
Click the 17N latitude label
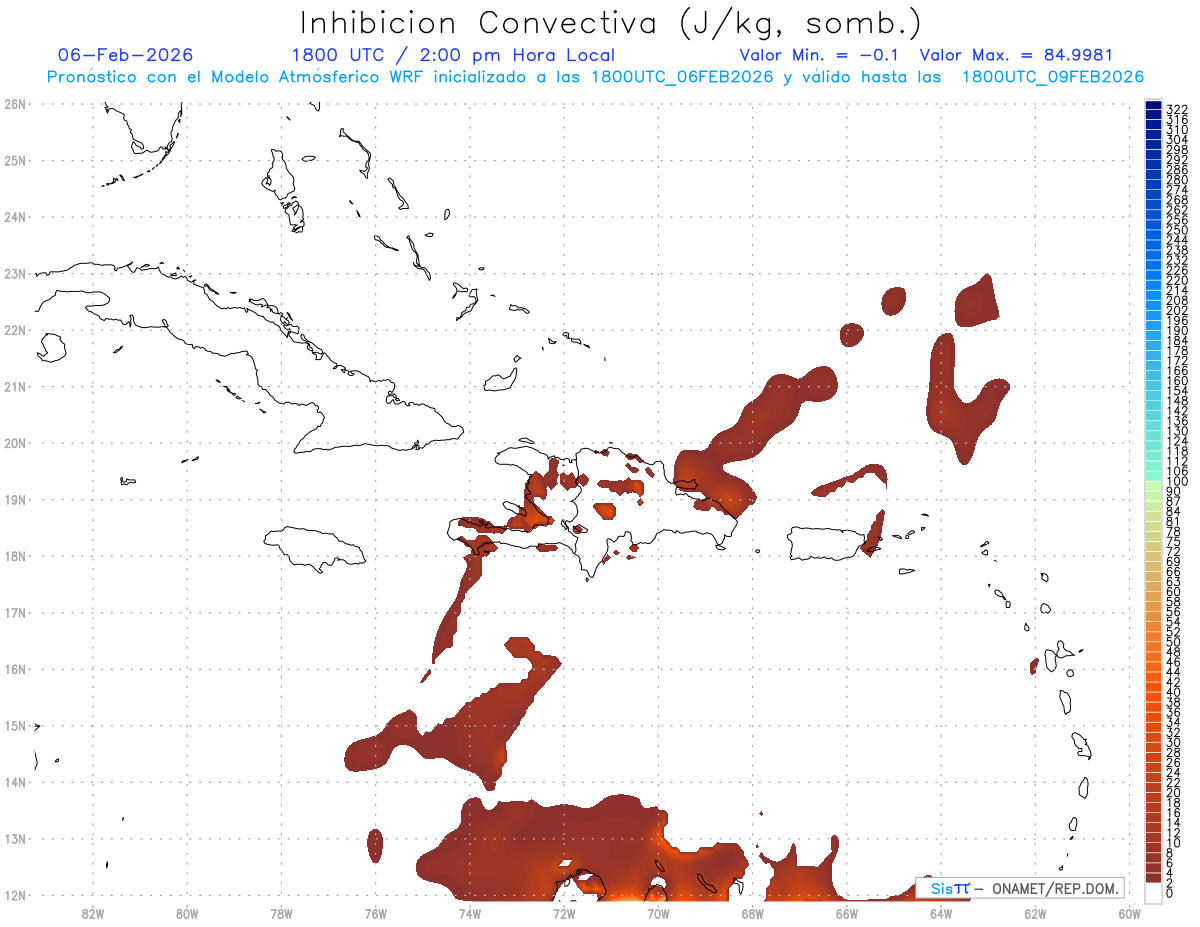[14, 612]
